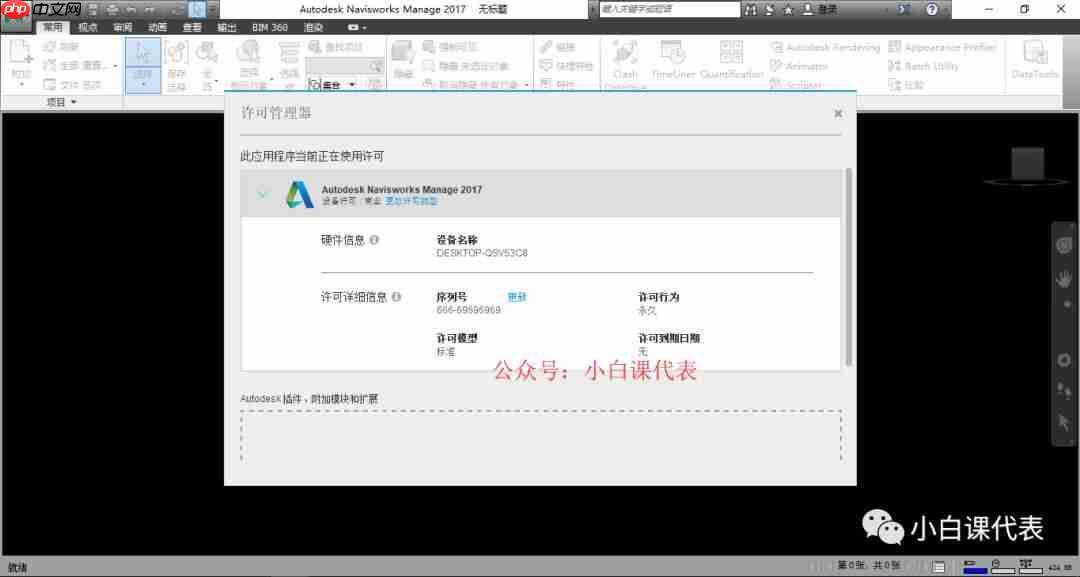Open the Quantification workbook
The height and width of the screenshot is (577, 1080).
731,60
